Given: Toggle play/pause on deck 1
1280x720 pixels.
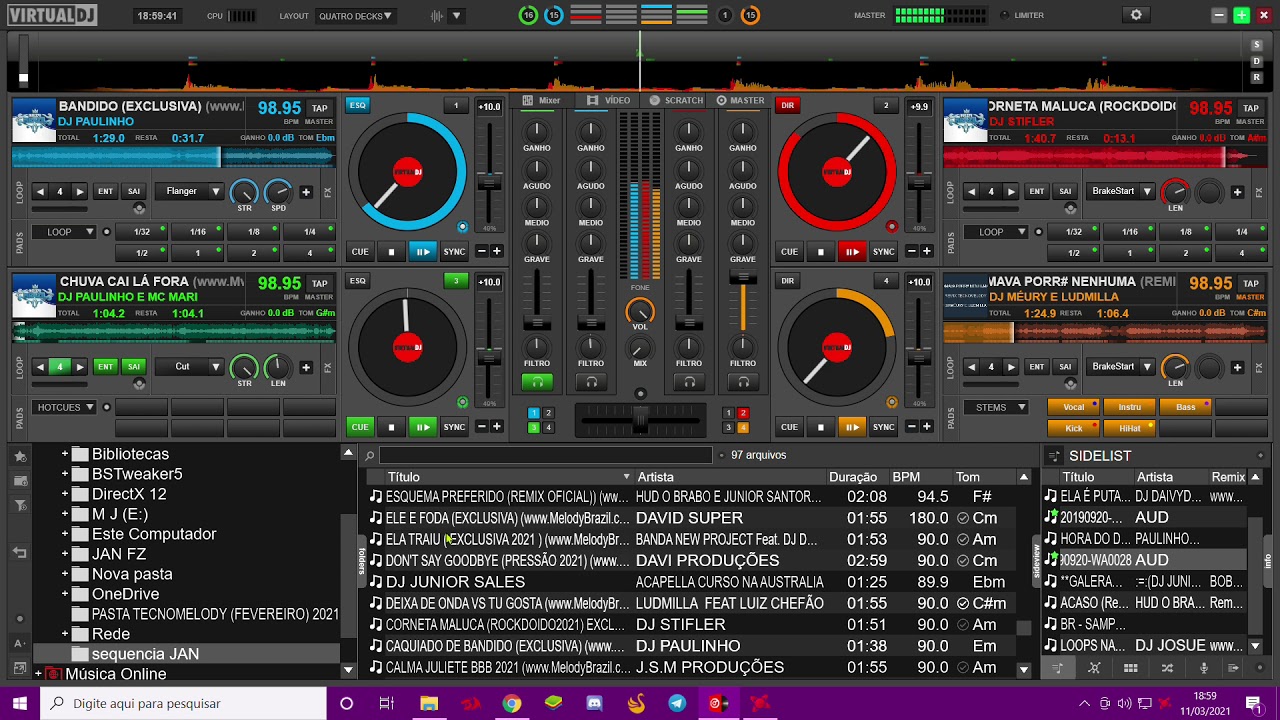Looking at the screenshot, I should pos(423,252).
